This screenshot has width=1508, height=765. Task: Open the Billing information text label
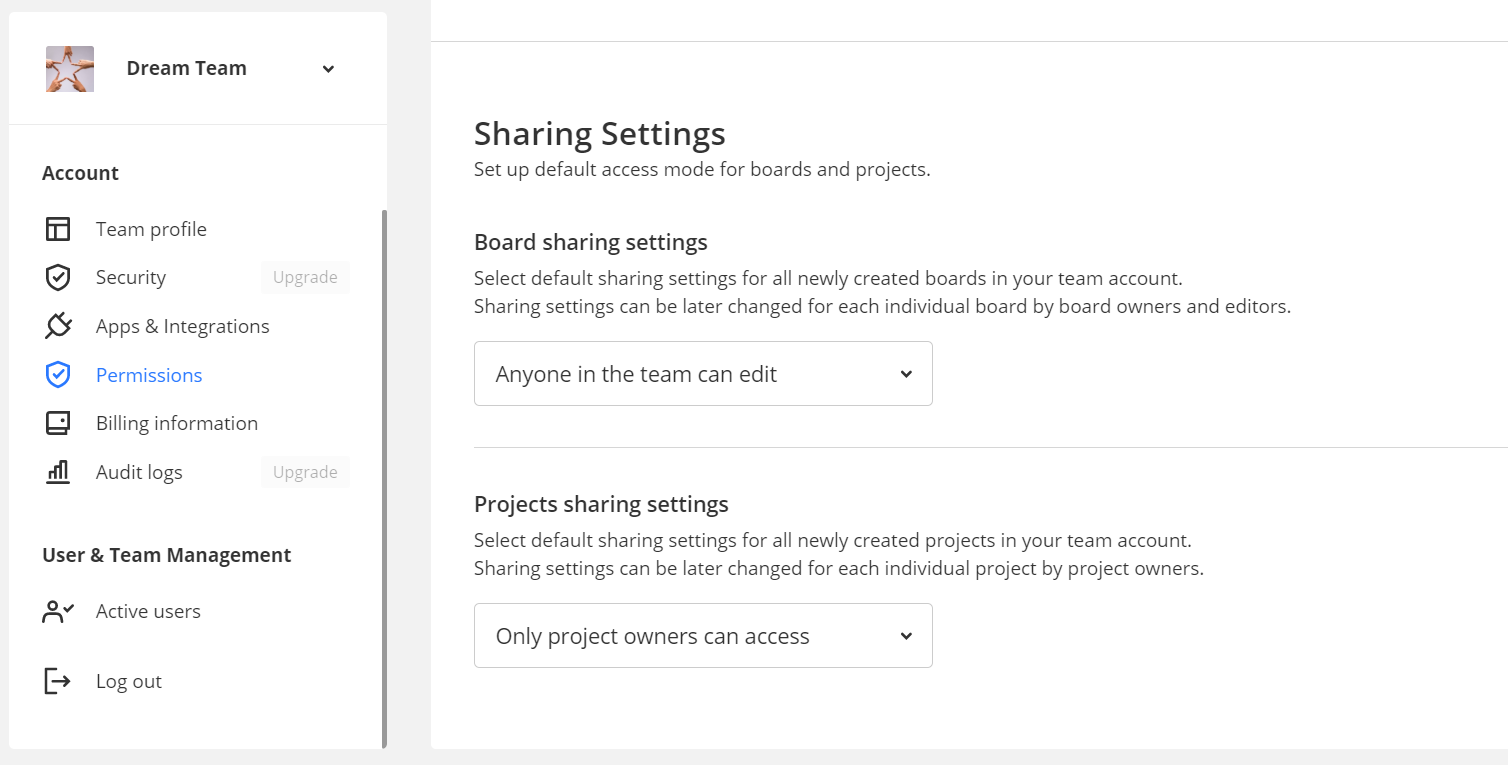pyautogui.click(x=177, y=423)
